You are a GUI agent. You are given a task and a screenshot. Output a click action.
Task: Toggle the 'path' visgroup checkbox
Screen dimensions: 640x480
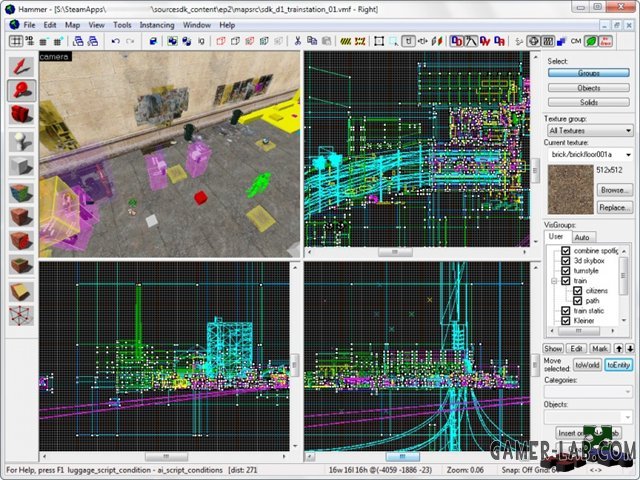coord(578,300)
